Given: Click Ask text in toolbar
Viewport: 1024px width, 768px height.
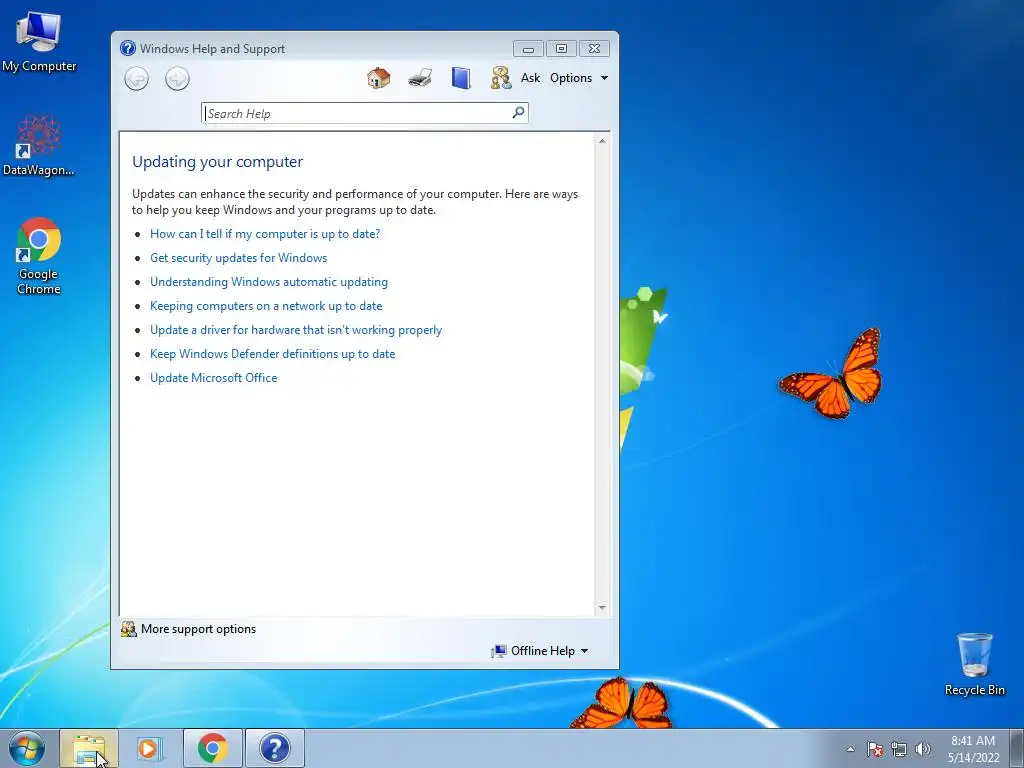Looking at the screenshot, I should 530,78.
